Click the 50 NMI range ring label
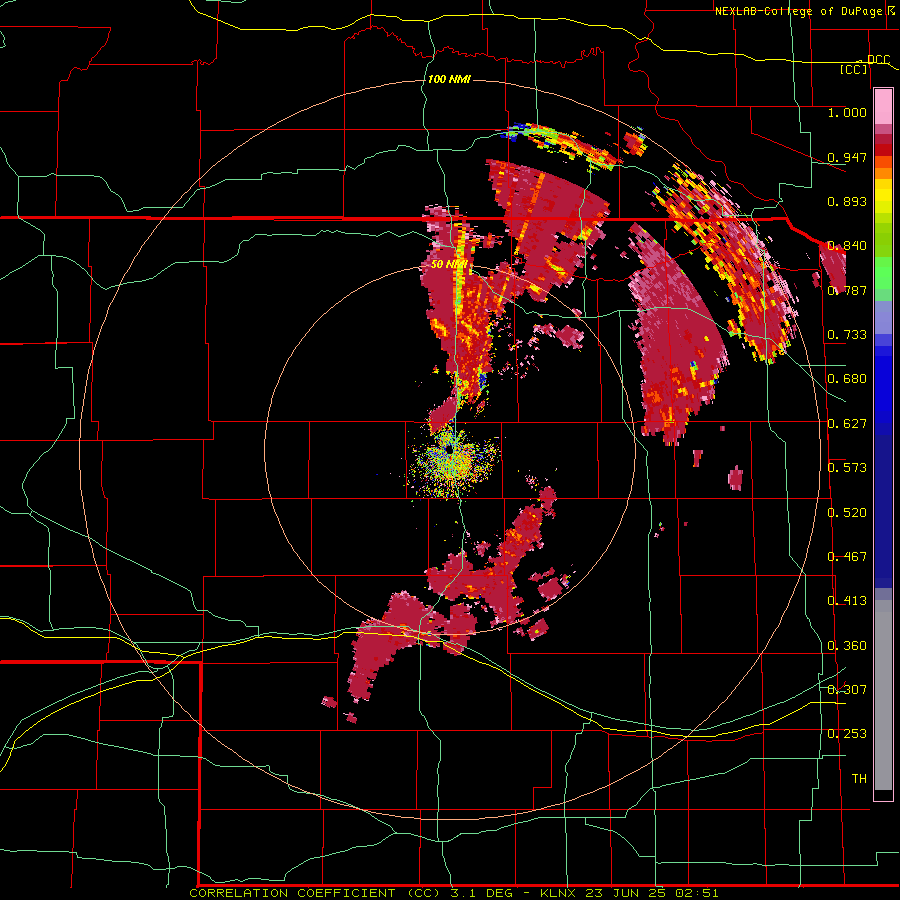This screenshot has width=900, height=900. pyautogui.click(x=450, y=265)
